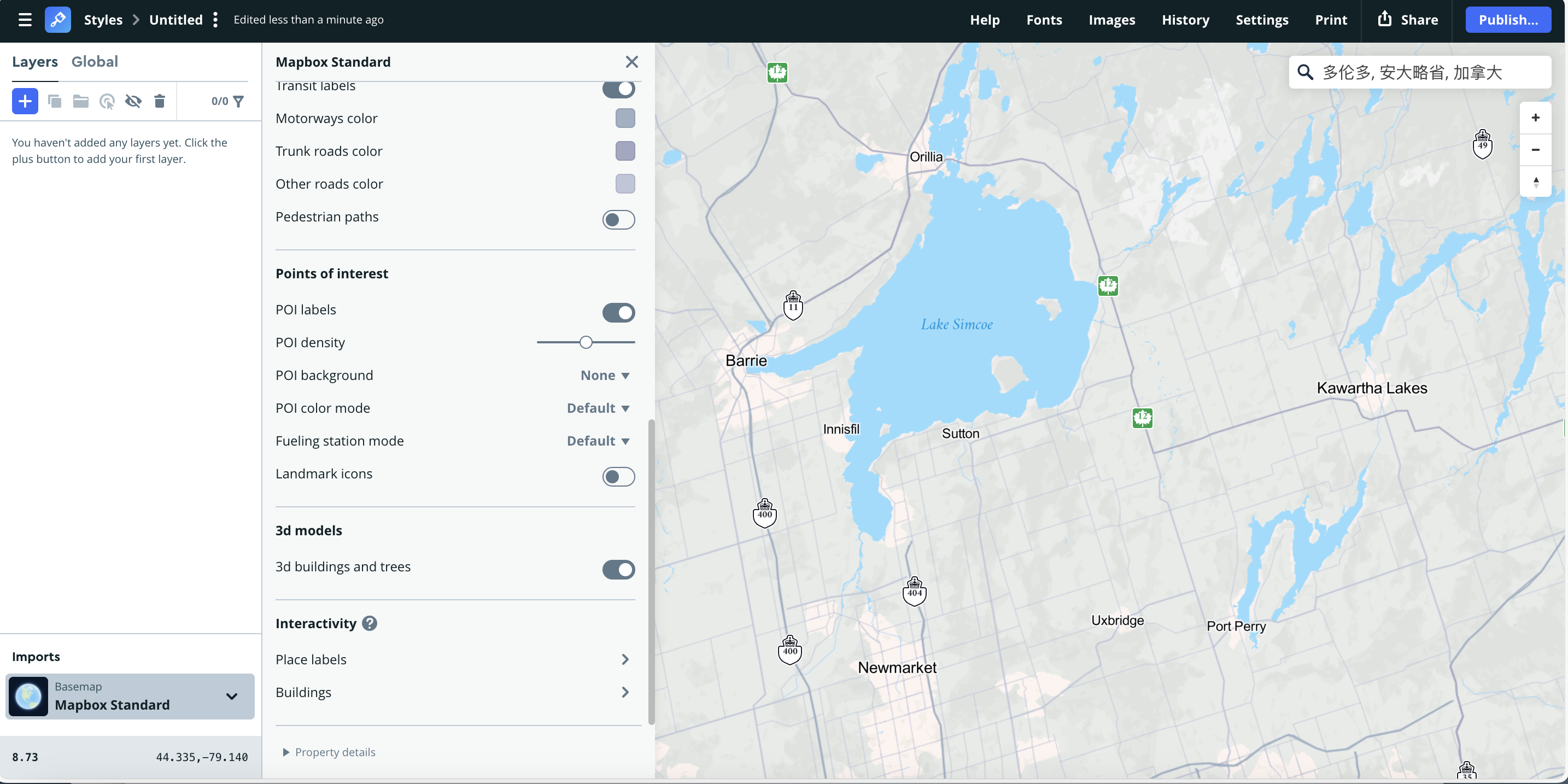Add a new layer with the plus button

(25, 101)
